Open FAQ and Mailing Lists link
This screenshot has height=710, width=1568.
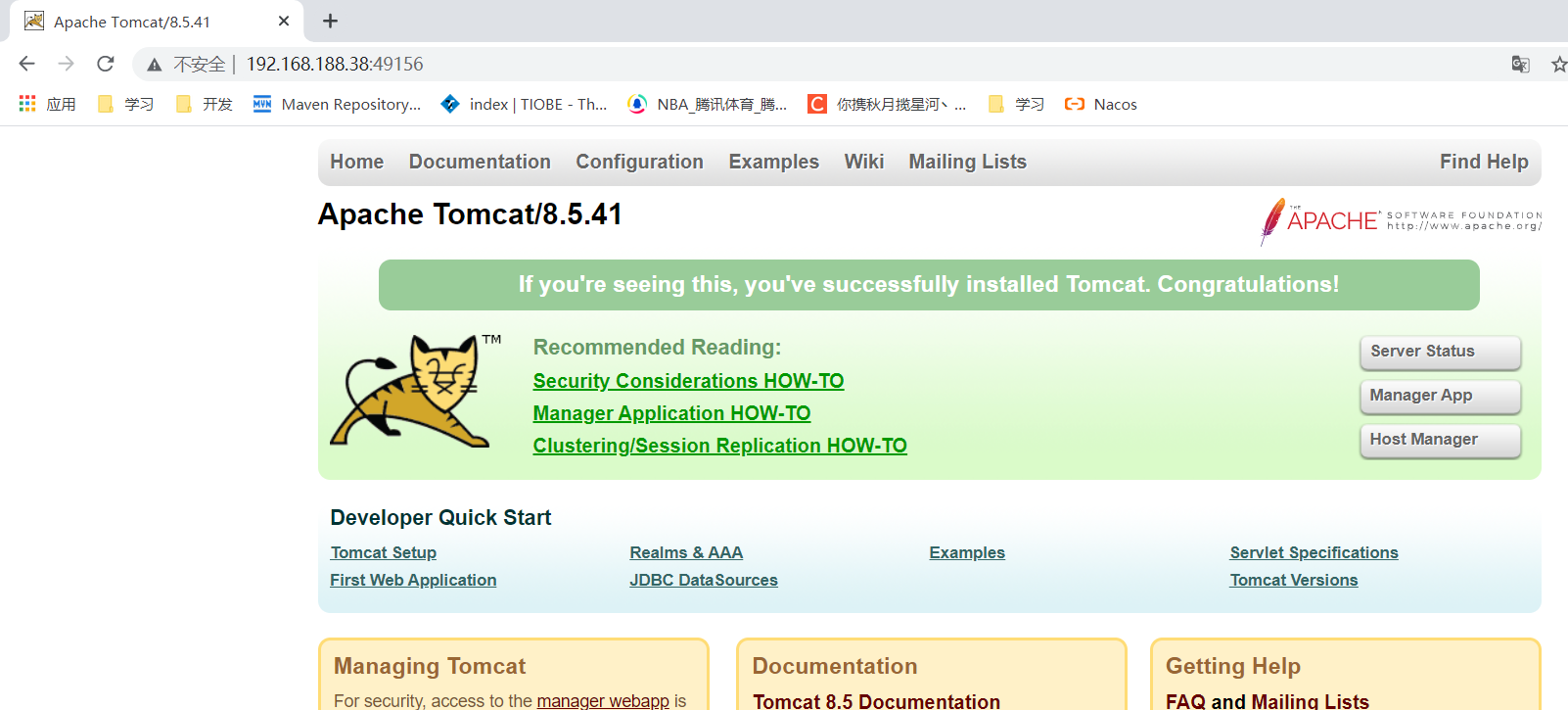coord(1268,701)
